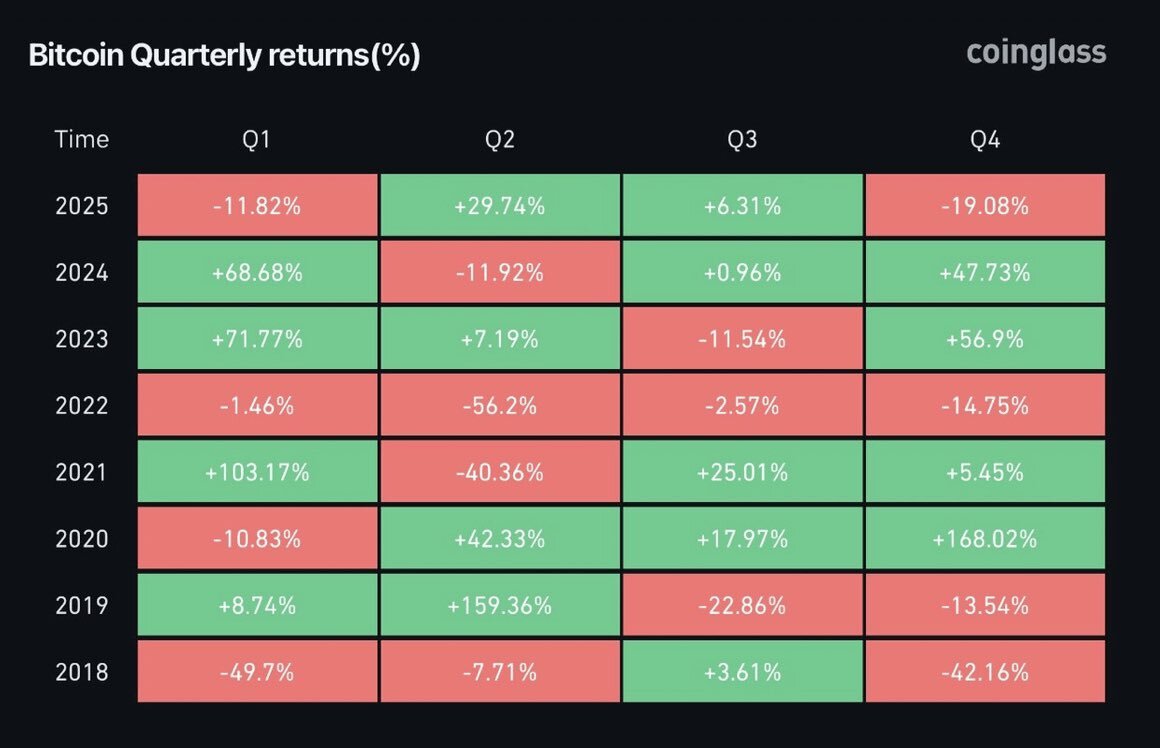Click the 2019 Q3 -22.86% cell

tap(742, 605)
